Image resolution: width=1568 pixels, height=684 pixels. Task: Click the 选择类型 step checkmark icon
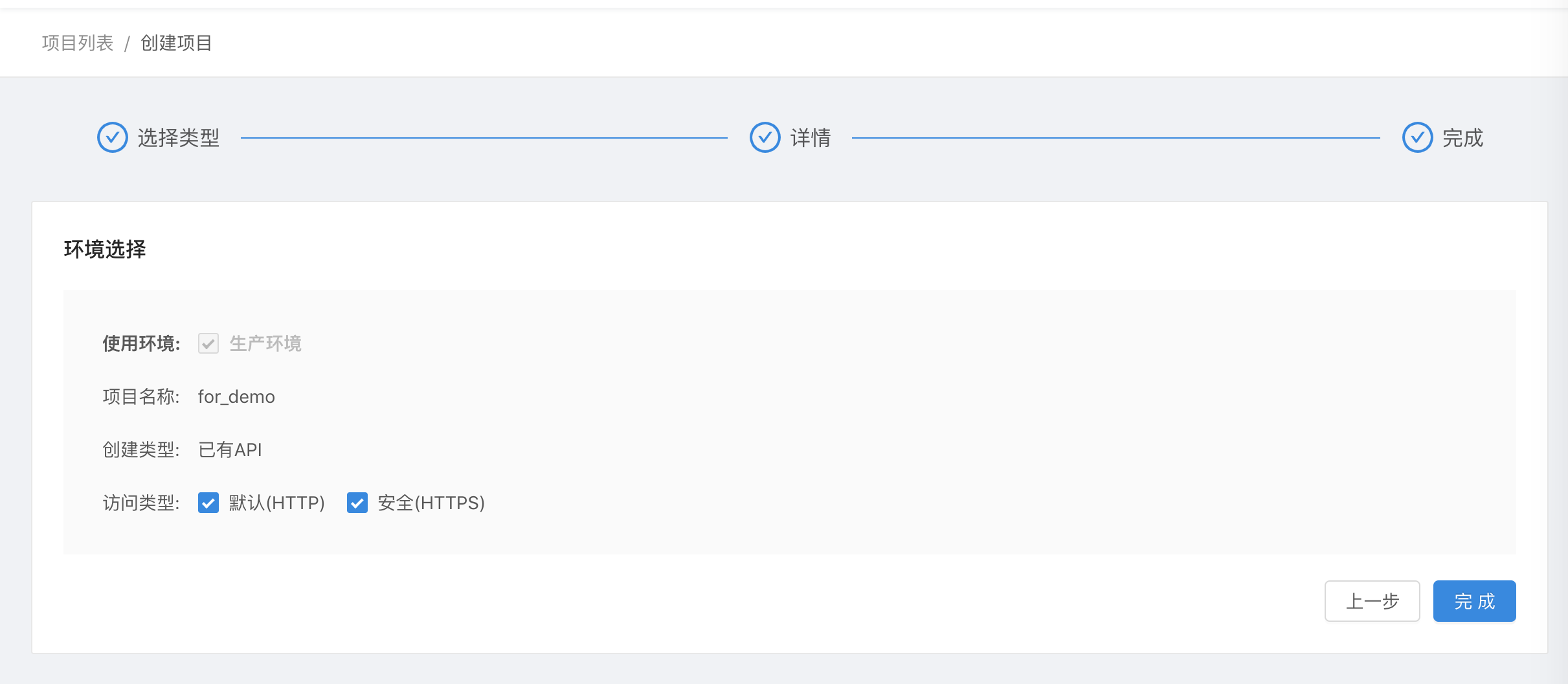(x=113, y=137)
